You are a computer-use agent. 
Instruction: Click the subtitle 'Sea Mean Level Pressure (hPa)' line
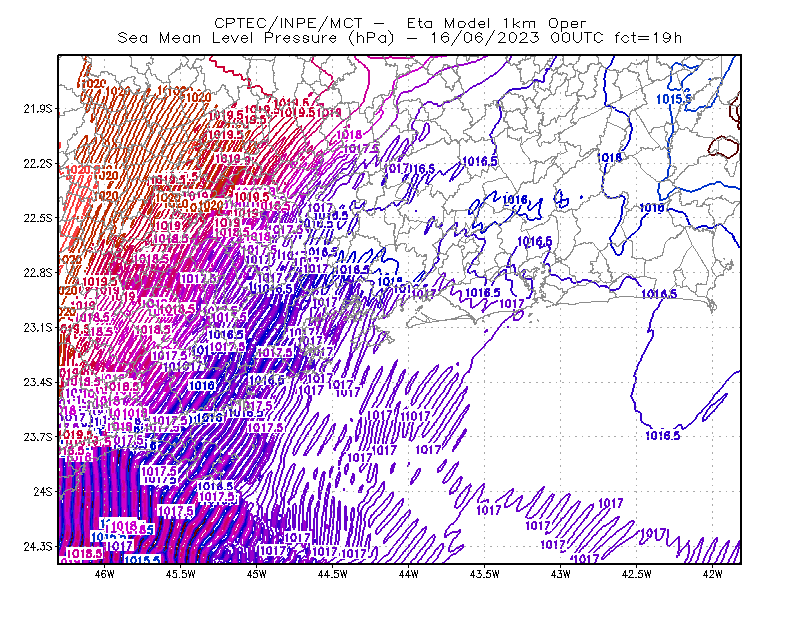pos(399,38)
